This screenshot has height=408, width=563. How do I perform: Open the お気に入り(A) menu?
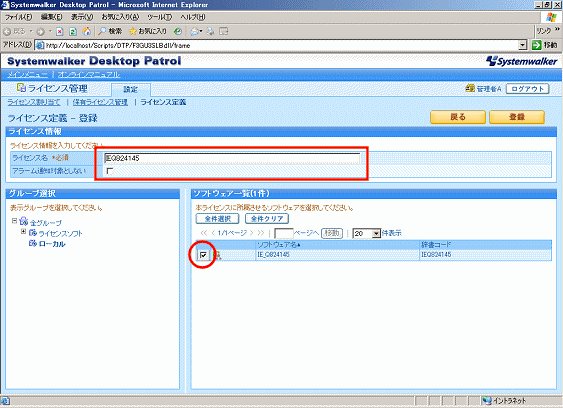(x=120, y=17)
